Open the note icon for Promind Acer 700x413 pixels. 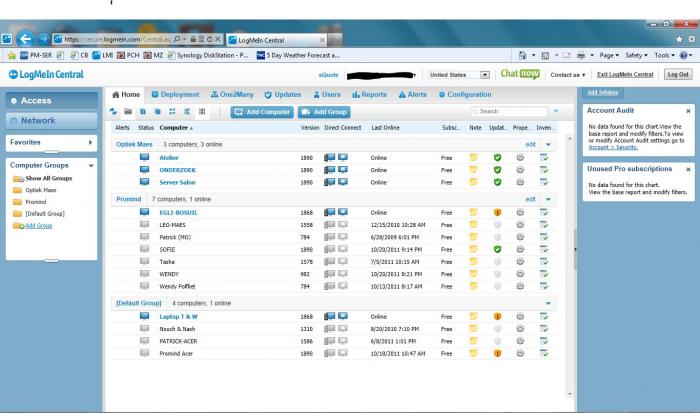473,353
